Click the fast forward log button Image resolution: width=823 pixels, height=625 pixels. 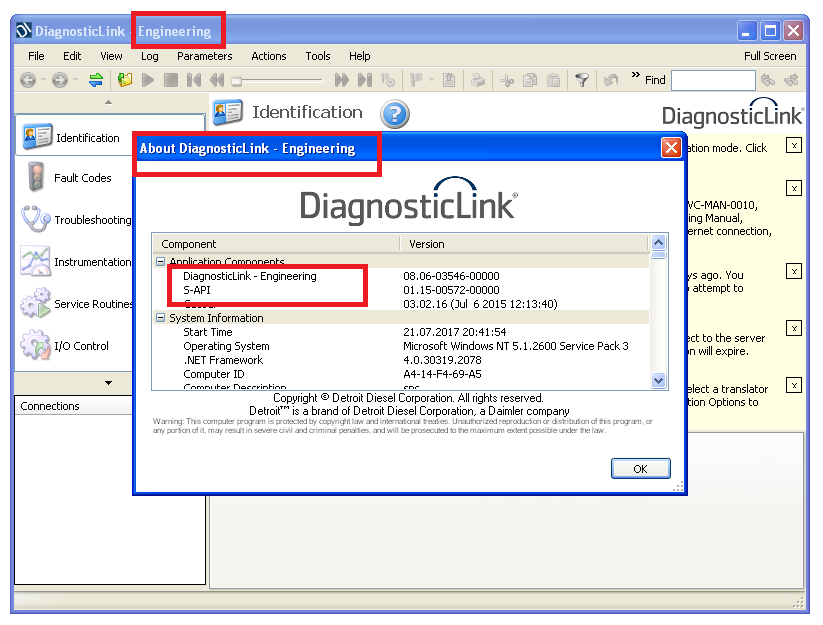(342, 80)
